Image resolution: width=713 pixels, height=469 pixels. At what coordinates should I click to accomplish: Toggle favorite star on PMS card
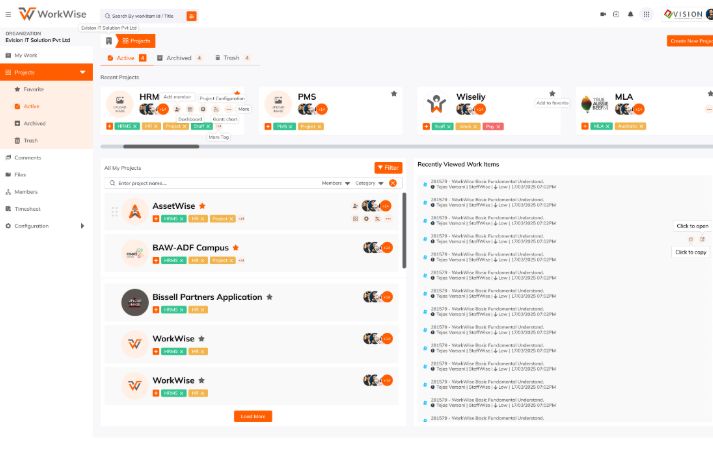(394, 94)
